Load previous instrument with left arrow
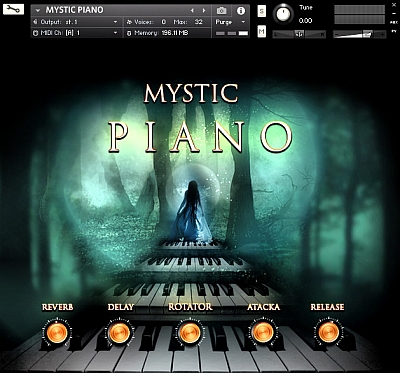 tap(192, 10)
